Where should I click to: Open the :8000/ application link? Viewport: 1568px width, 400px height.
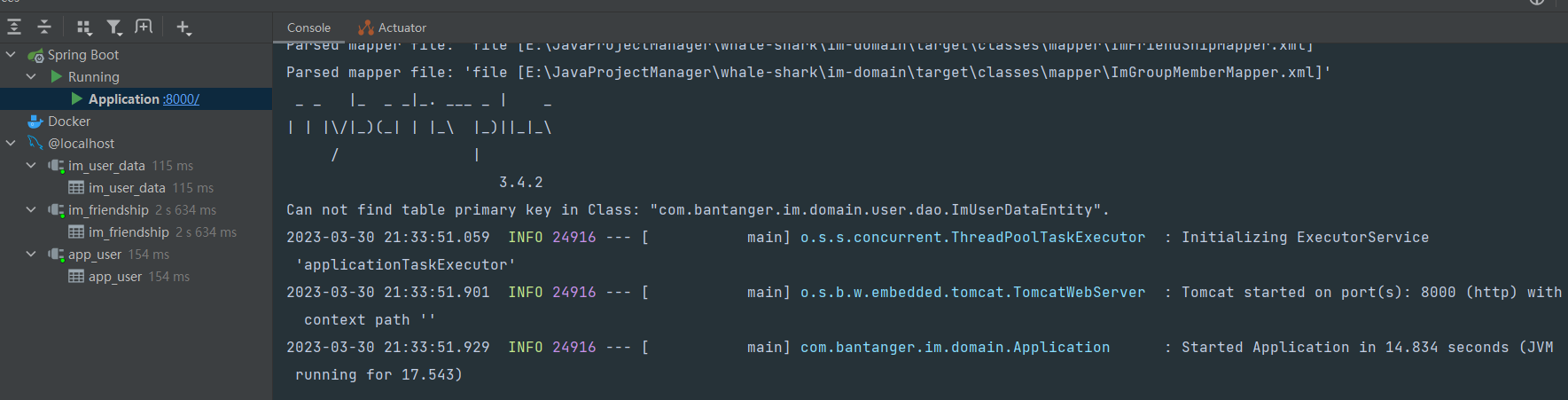click(181, 99)
